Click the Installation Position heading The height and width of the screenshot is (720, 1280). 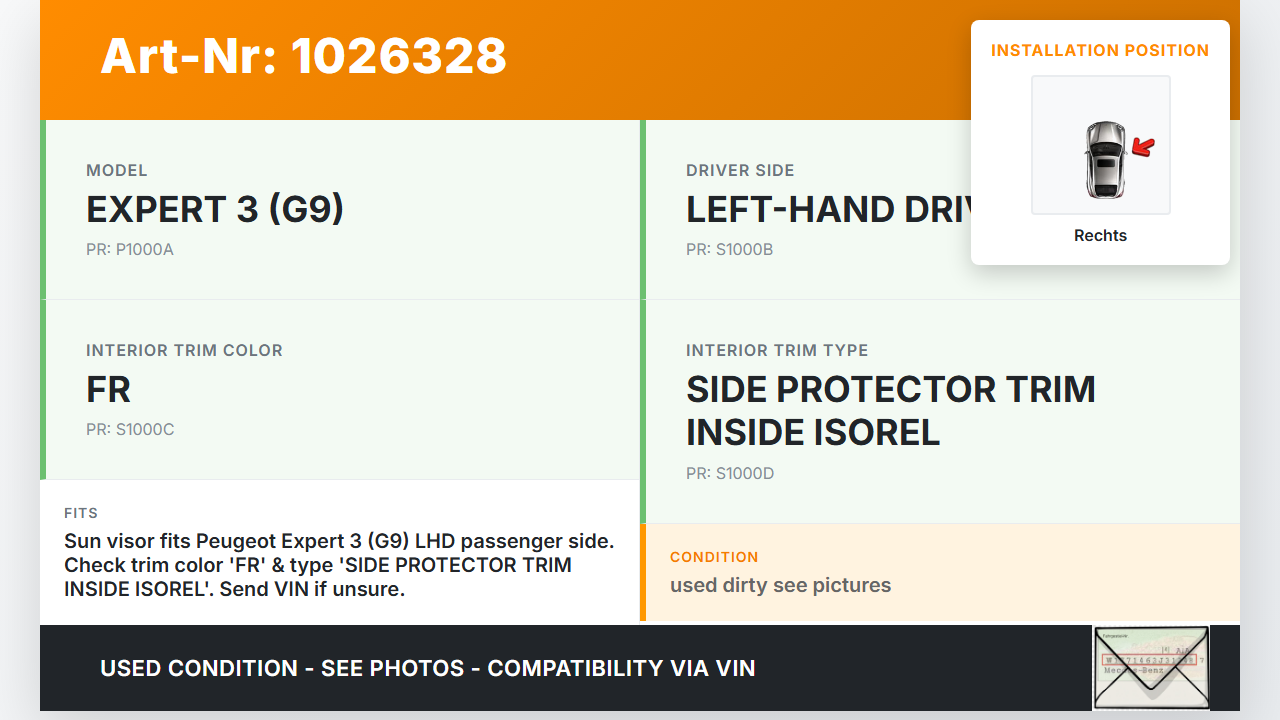coord(1099,50)
